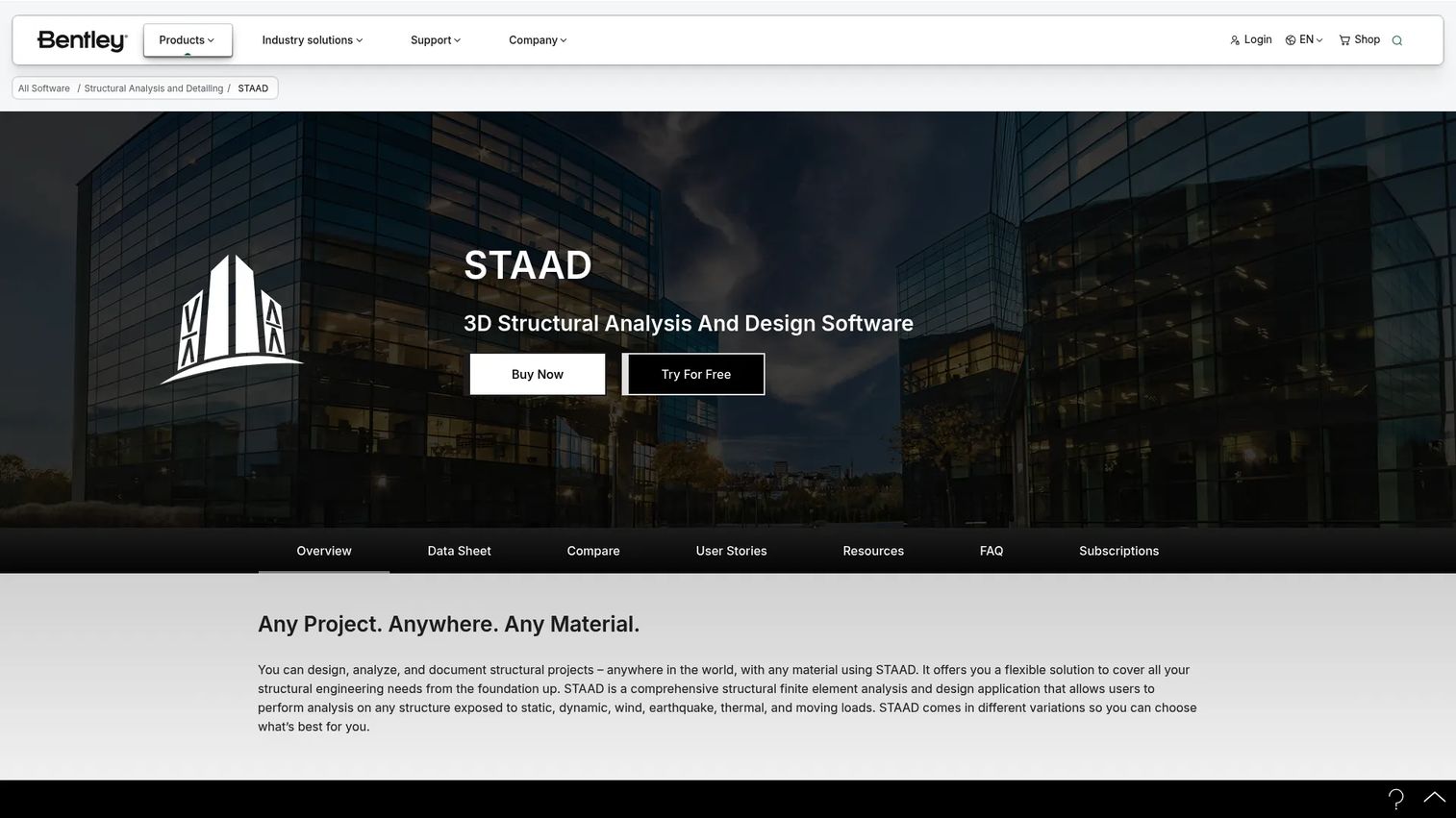Click the shopping cart Shop icon

click(x=1344, y=40)
